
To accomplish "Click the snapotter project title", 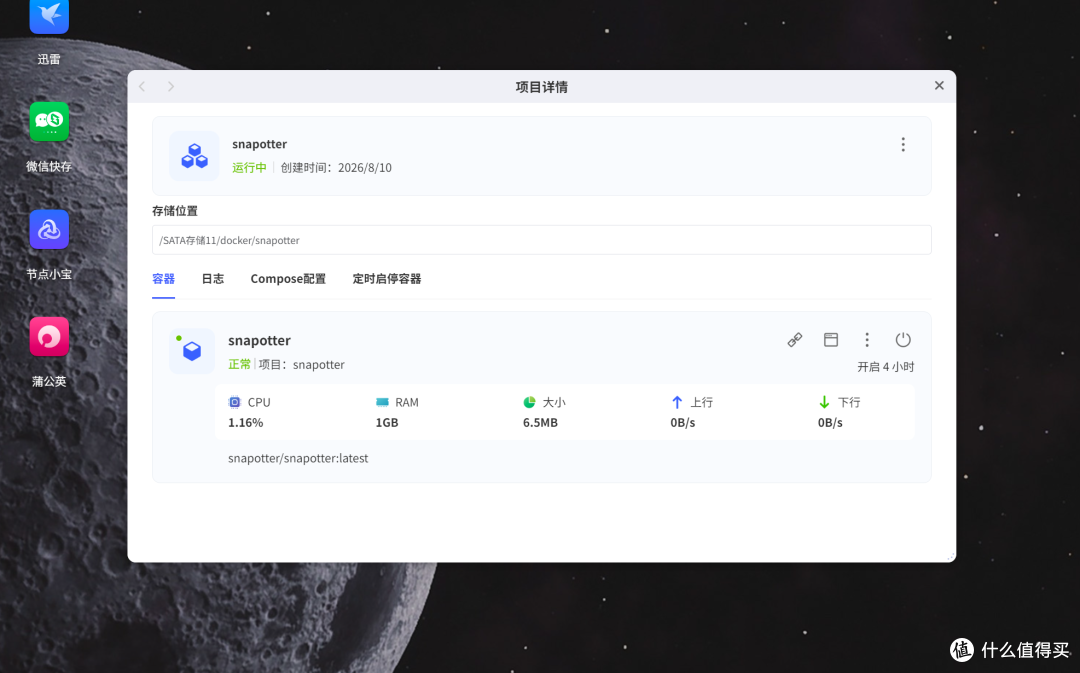I will [259, 144].
